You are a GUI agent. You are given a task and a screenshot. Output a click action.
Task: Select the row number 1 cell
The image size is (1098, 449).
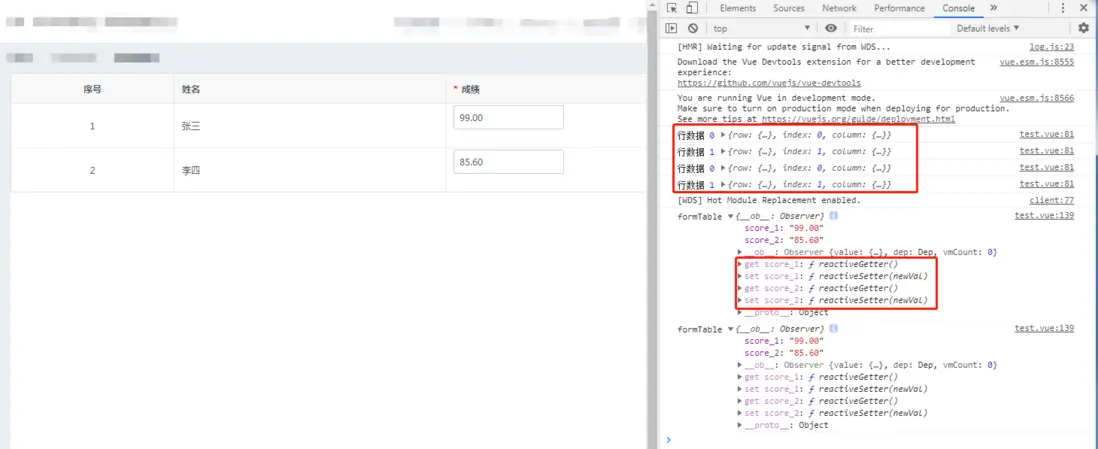click(92, 126)
